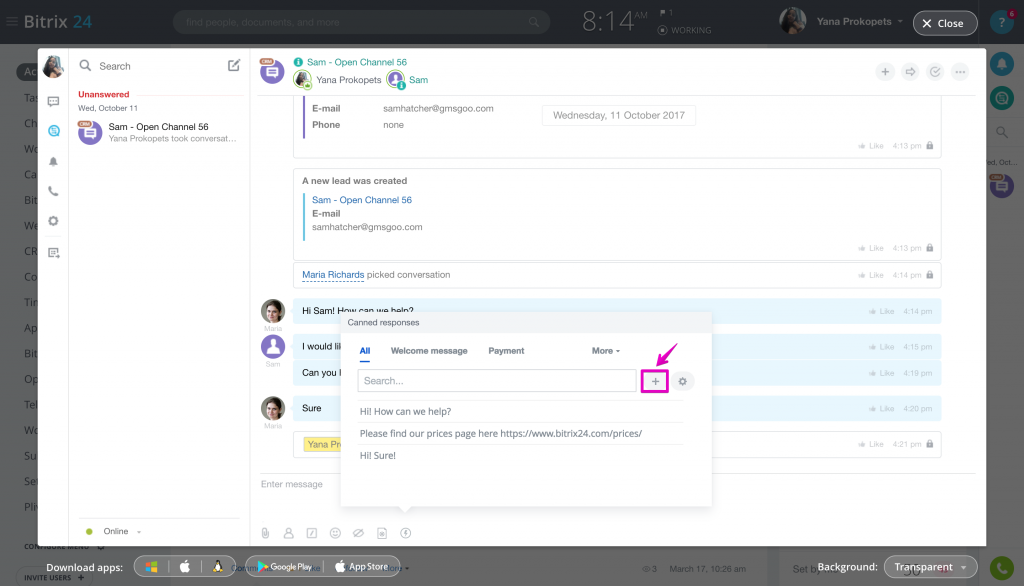Viewport: 1024px width, 586px height.
Task: Open the Transparent background dropdown
Action: [931, 567]
